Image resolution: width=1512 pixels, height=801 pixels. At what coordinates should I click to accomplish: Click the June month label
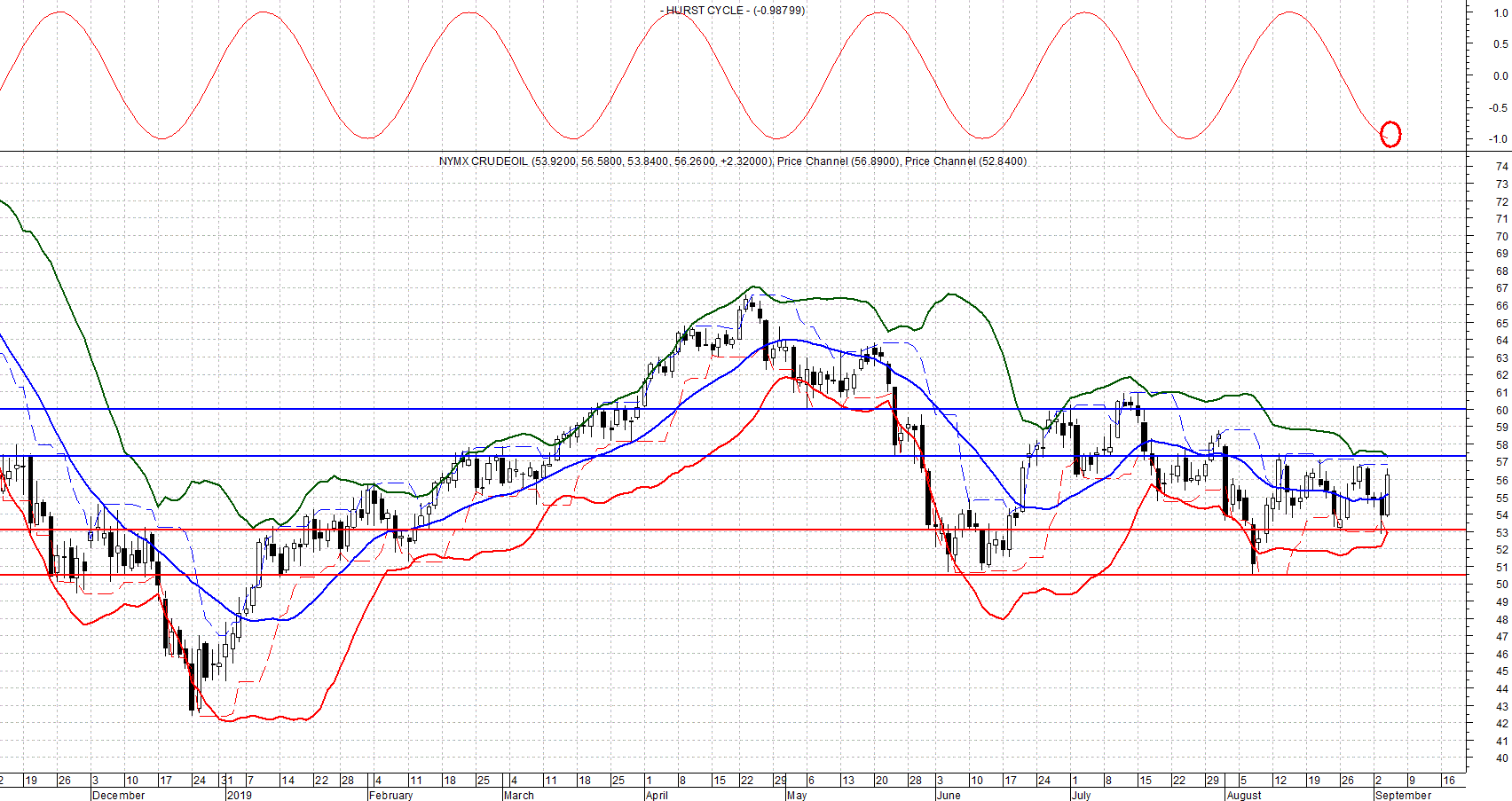tap(949, 795)
